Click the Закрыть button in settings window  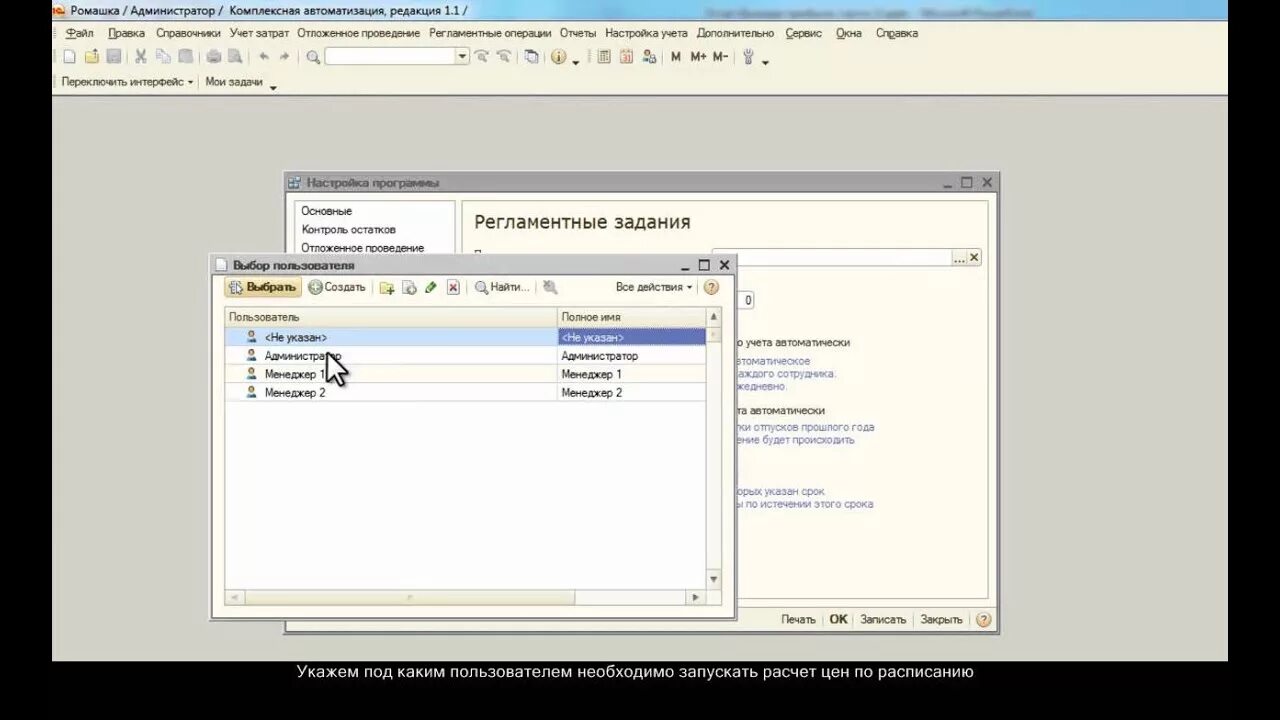pyautogui.click(x=941, y=619)
